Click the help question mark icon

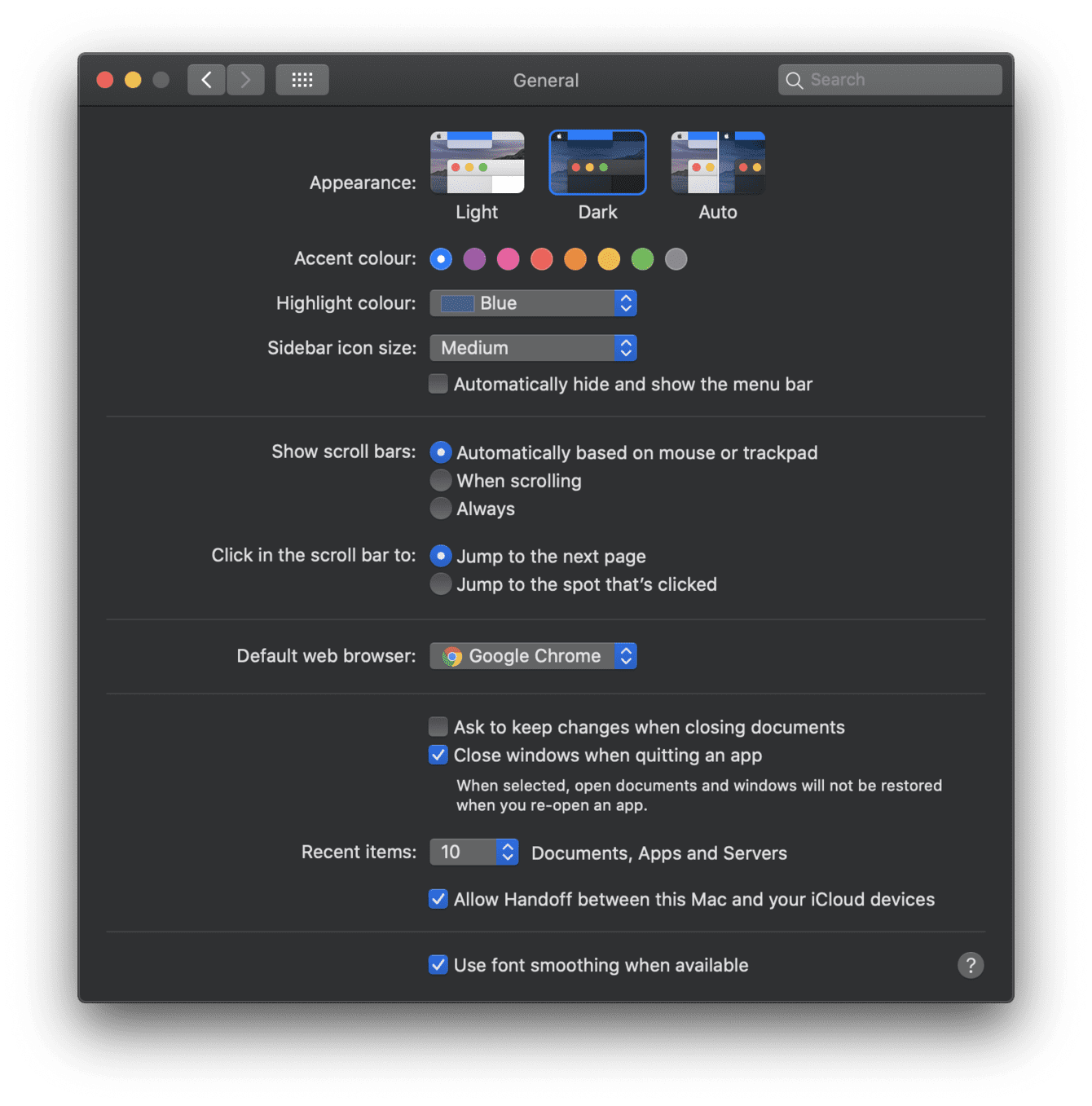tap(970, 965)
